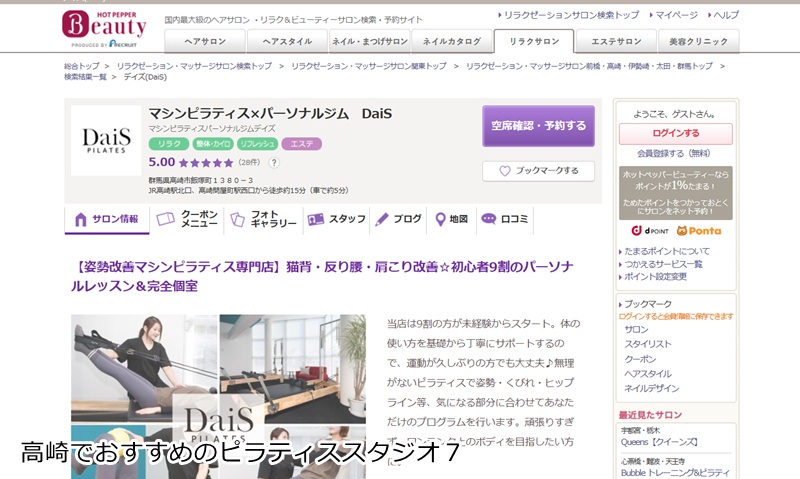Click つかえるサービス一覧 link
800x479 pixels.
(x=663, y=264)
